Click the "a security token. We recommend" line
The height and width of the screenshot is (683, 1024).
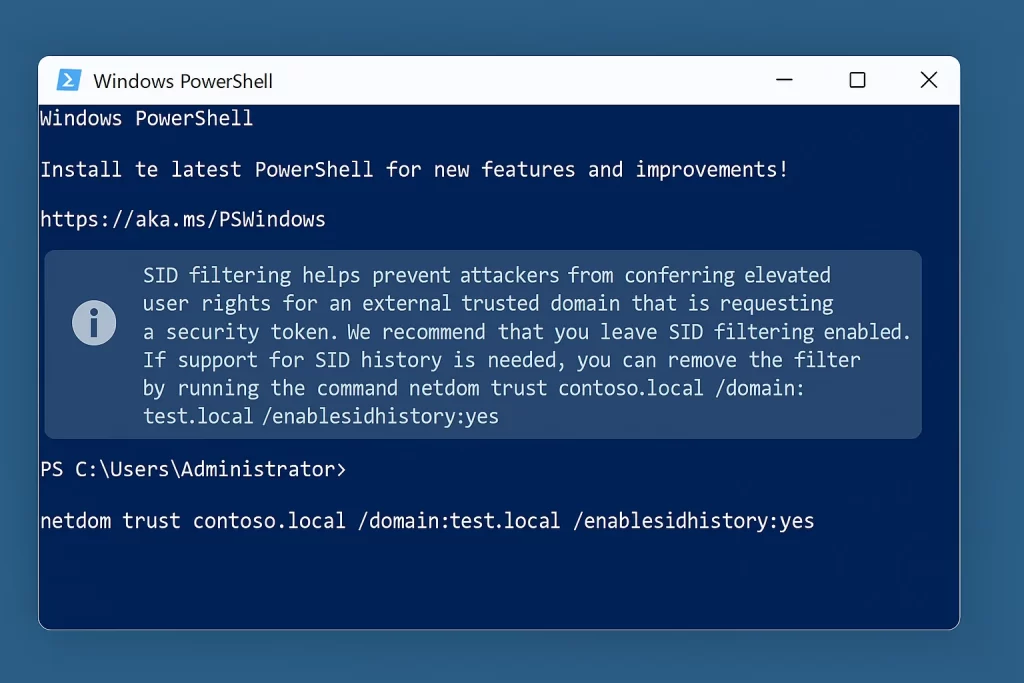click(526, 332)
